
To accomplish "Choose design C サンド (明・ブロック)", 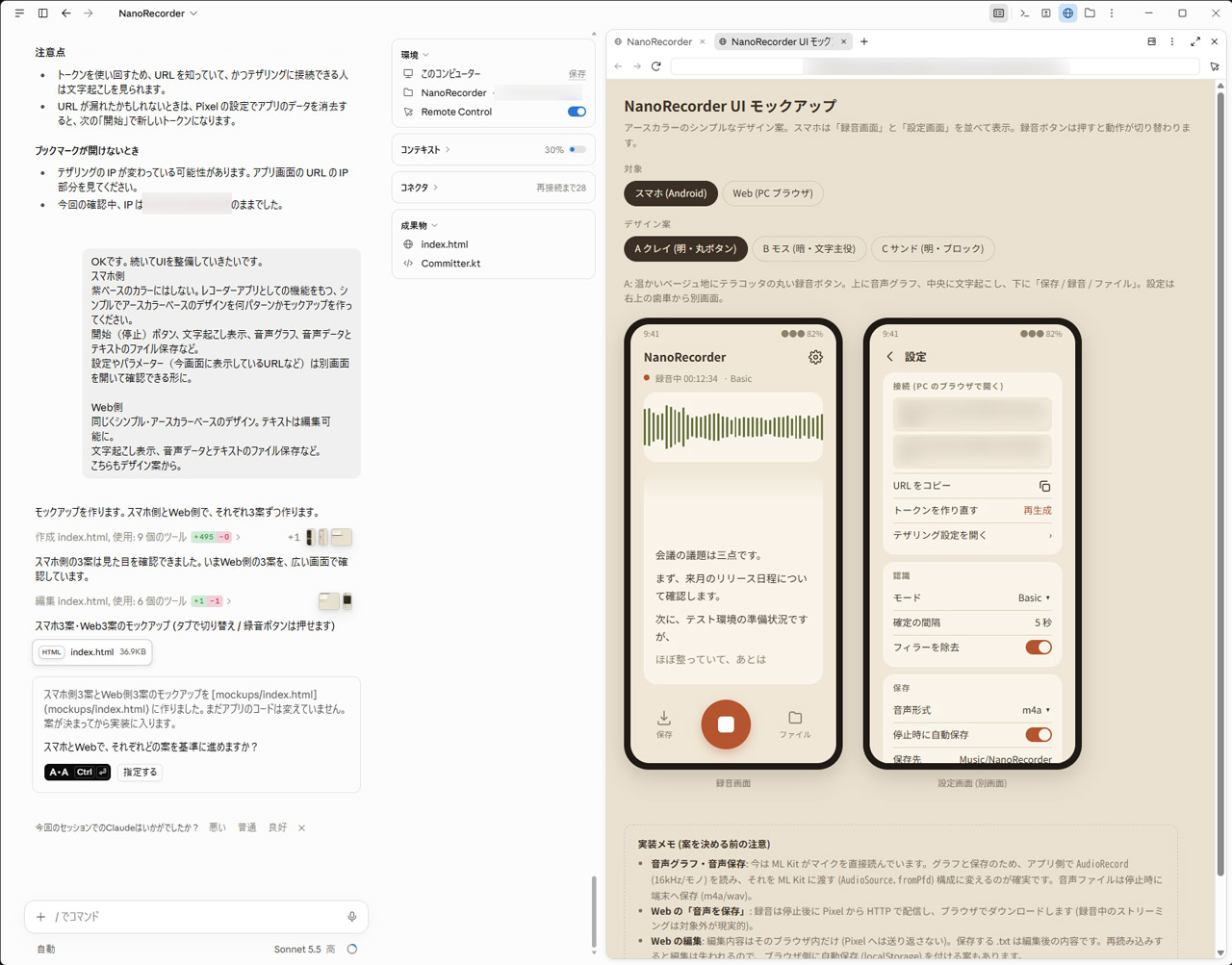I will point(933,248).
